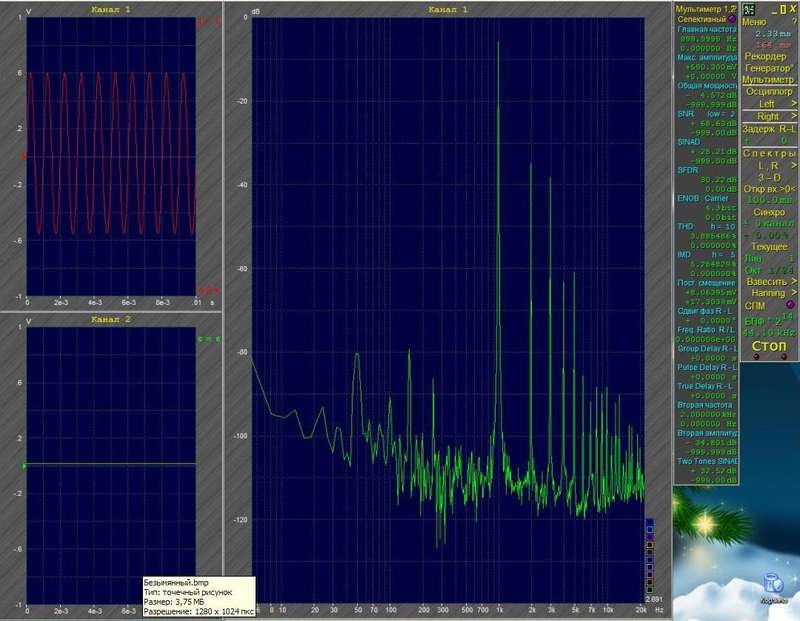800x621 pixels.
Task: Click the Канал 2 oscilloscope title
Action: click(x=111, y=319)
